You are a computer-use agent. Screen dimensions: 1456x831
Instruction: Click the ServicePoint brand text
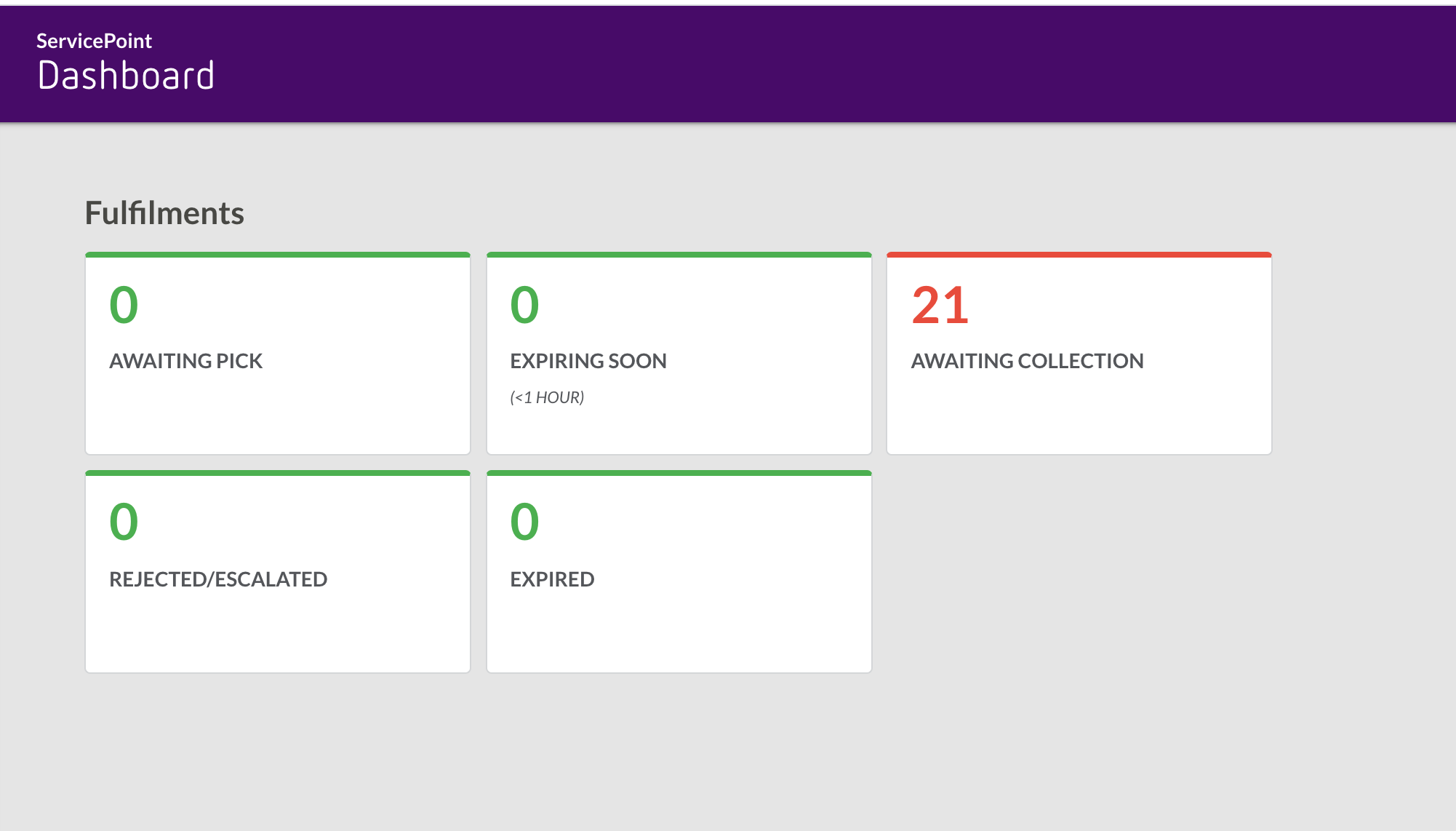click(x=95, y=41)
